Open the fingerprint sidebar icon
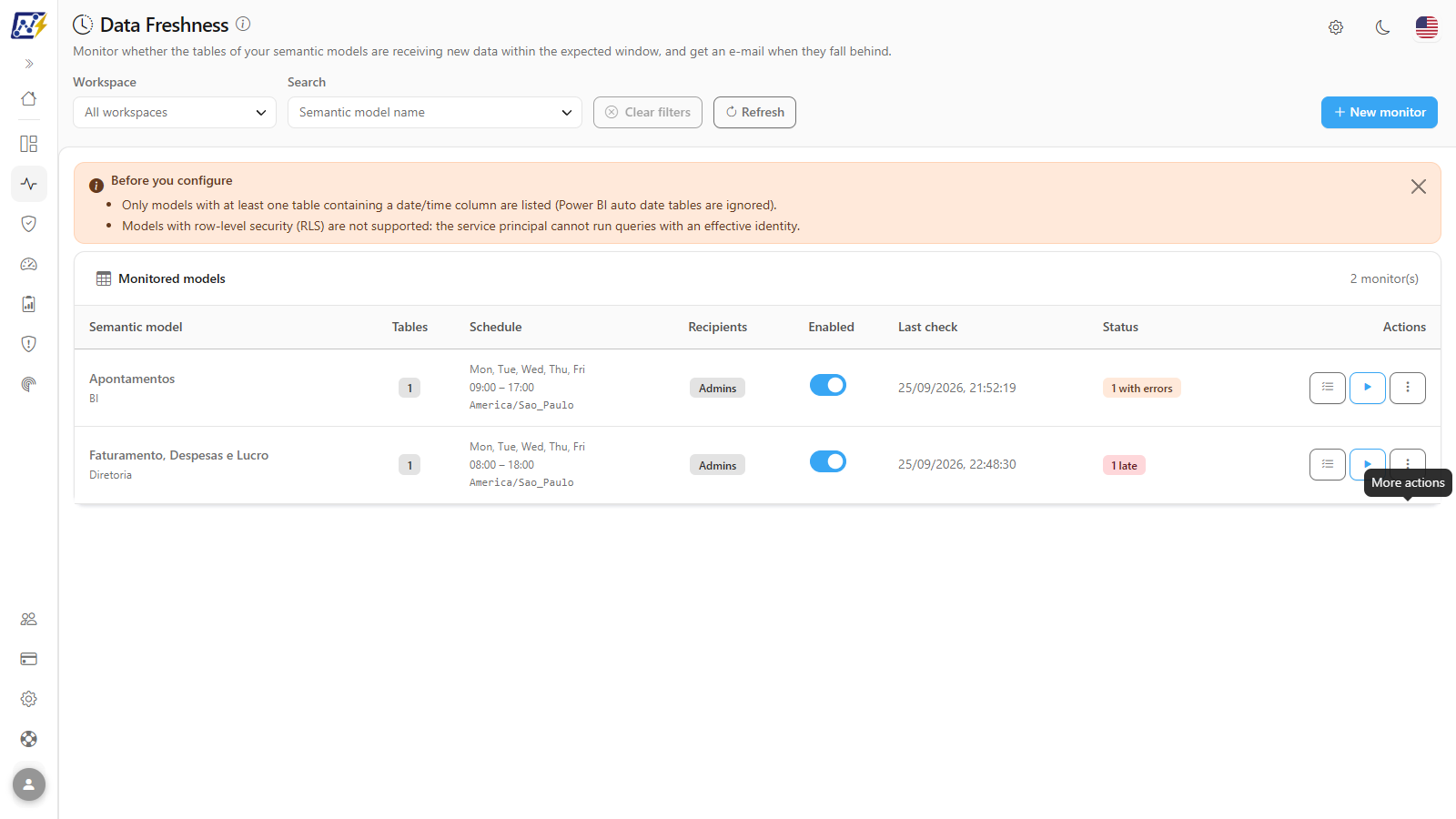 click(x=29, y=384)
